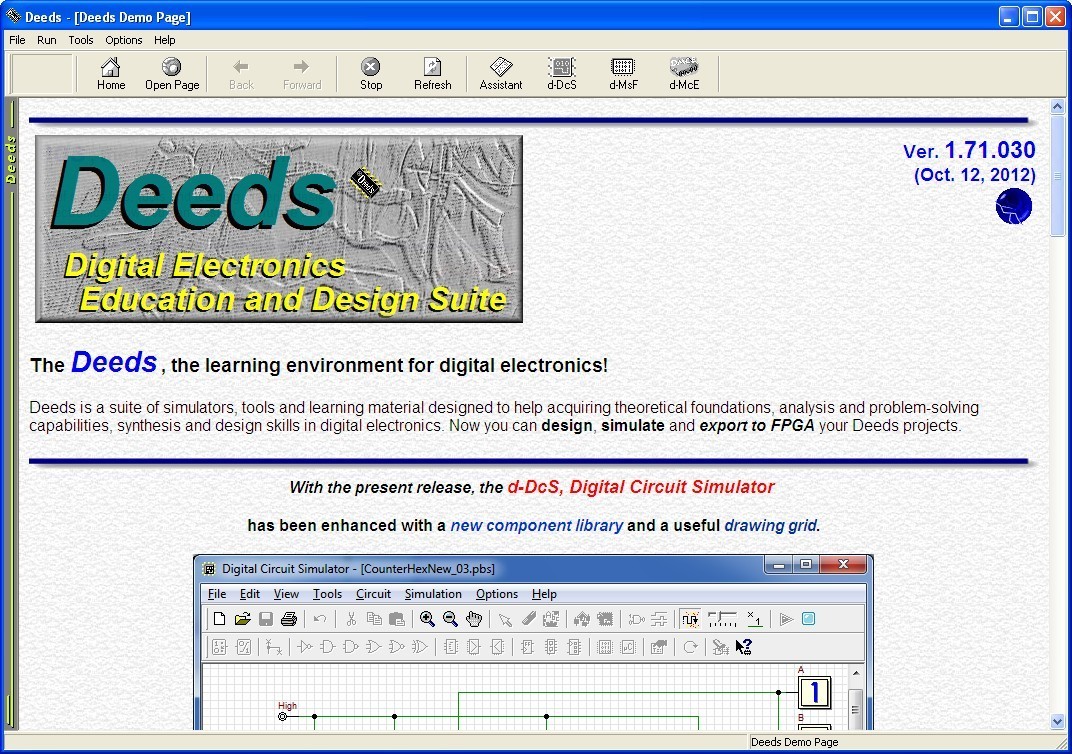Click the page vertical scrollbar thumb
This screenshot has height=754, width=1072.
pos(1058,175)
